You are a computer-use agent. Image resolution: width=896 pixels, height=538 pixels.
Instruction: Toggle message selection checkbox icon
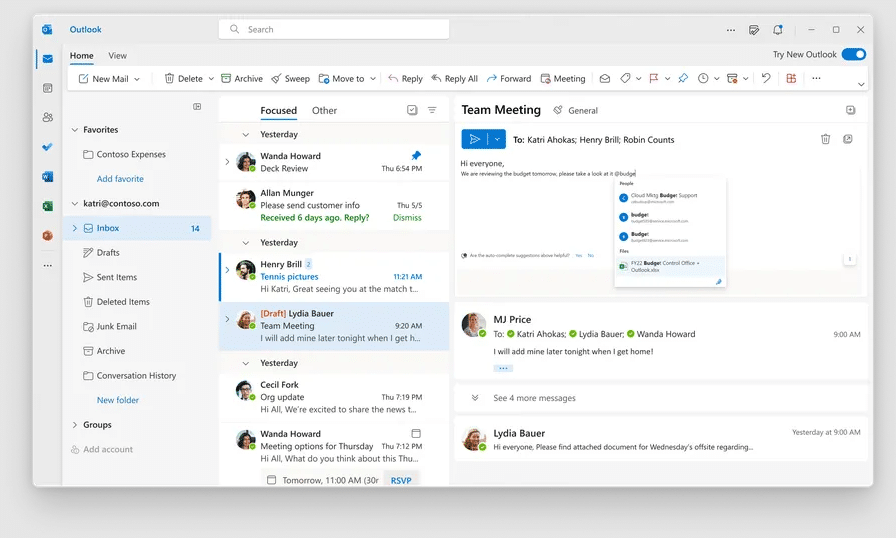412,110
